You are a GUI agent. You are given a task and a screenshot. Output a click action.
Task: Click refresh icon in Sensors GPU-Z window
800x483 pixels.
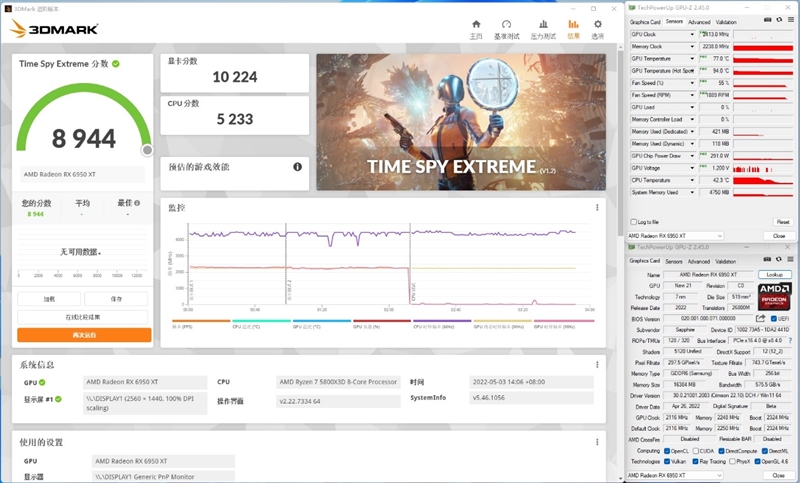(x=779, y=20)
